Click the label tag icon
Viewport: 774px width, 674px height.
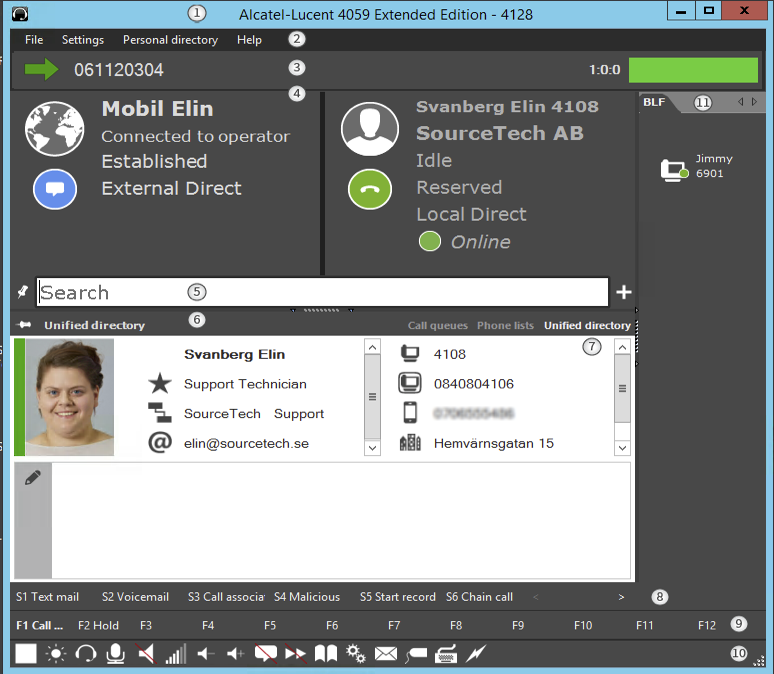point(416,654)
